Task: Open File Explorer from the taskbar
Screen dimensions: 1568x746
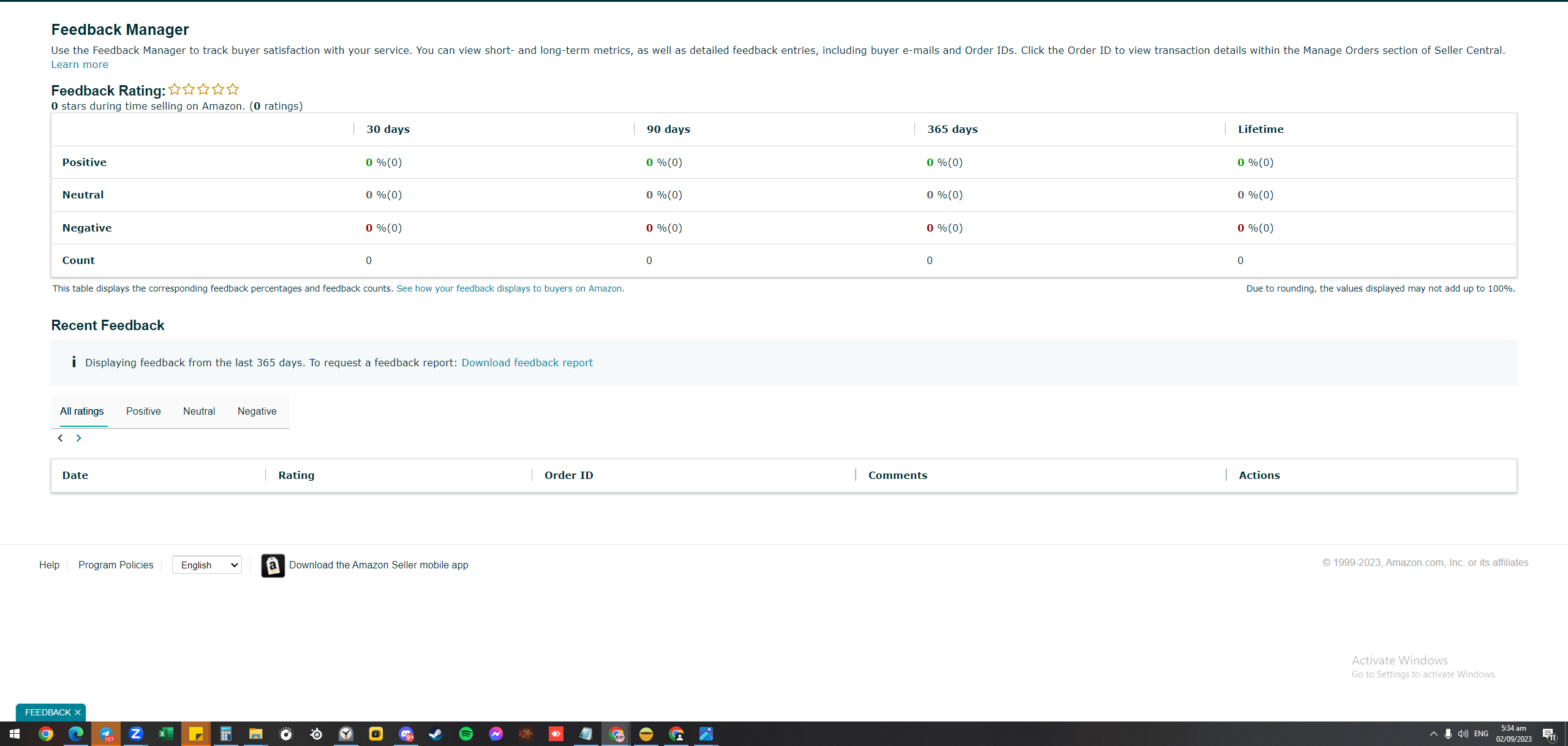Action: 256,734
